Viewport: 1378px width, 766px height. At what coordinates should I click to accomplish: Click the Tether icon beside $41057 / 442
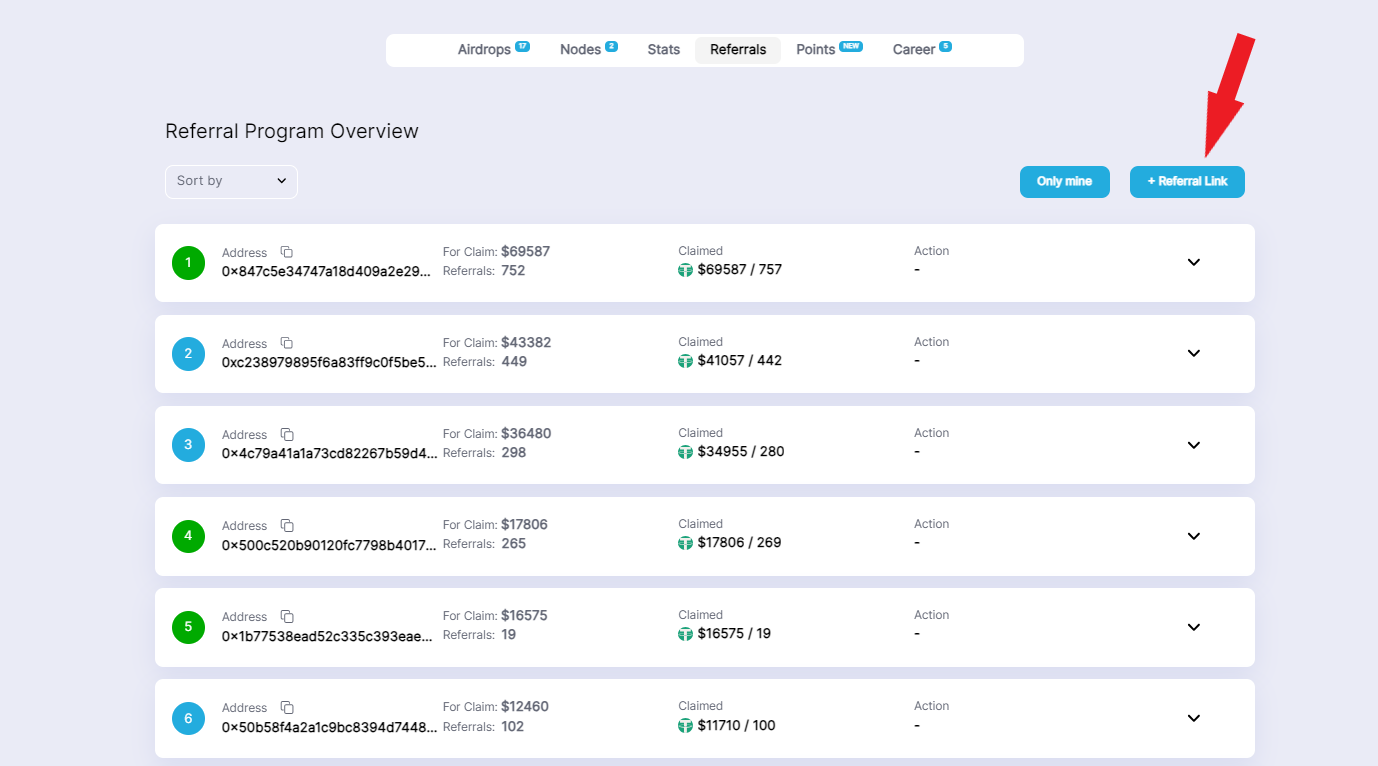click(x=685, y=361)
